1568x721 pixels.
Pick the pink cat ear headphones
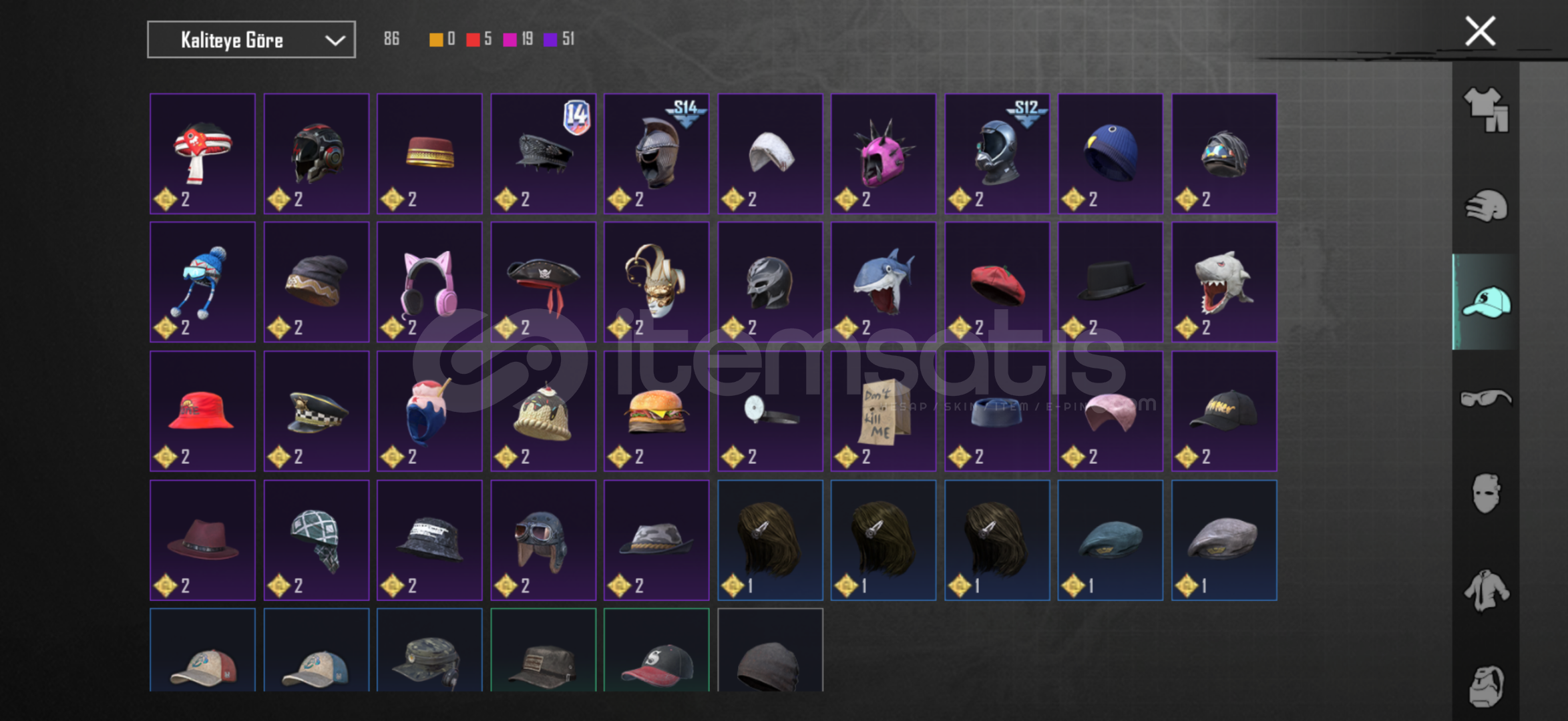(x=429, y=282)
